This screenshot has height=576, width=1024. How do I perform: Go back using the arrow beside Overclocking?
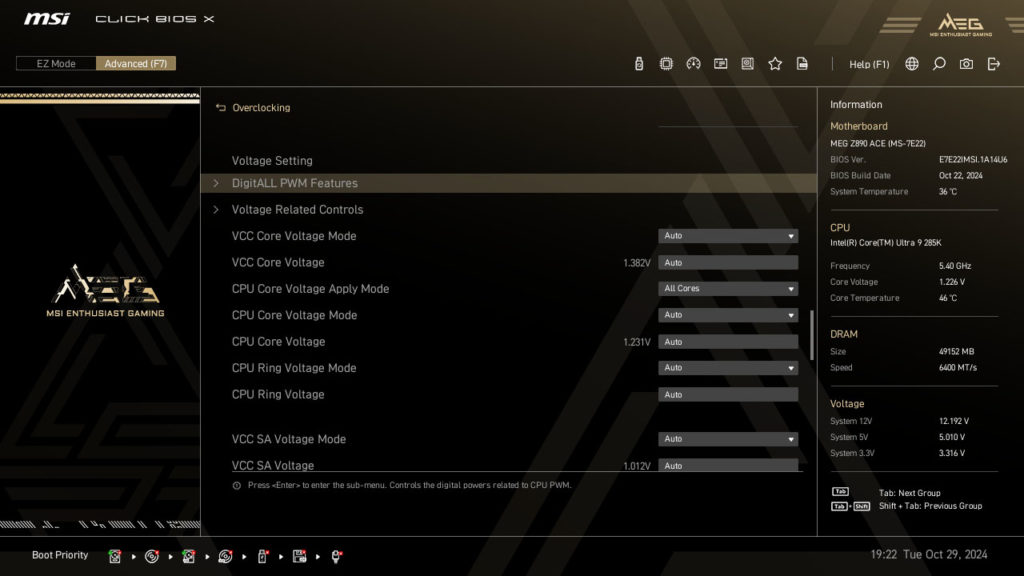(x=221, y=108)
